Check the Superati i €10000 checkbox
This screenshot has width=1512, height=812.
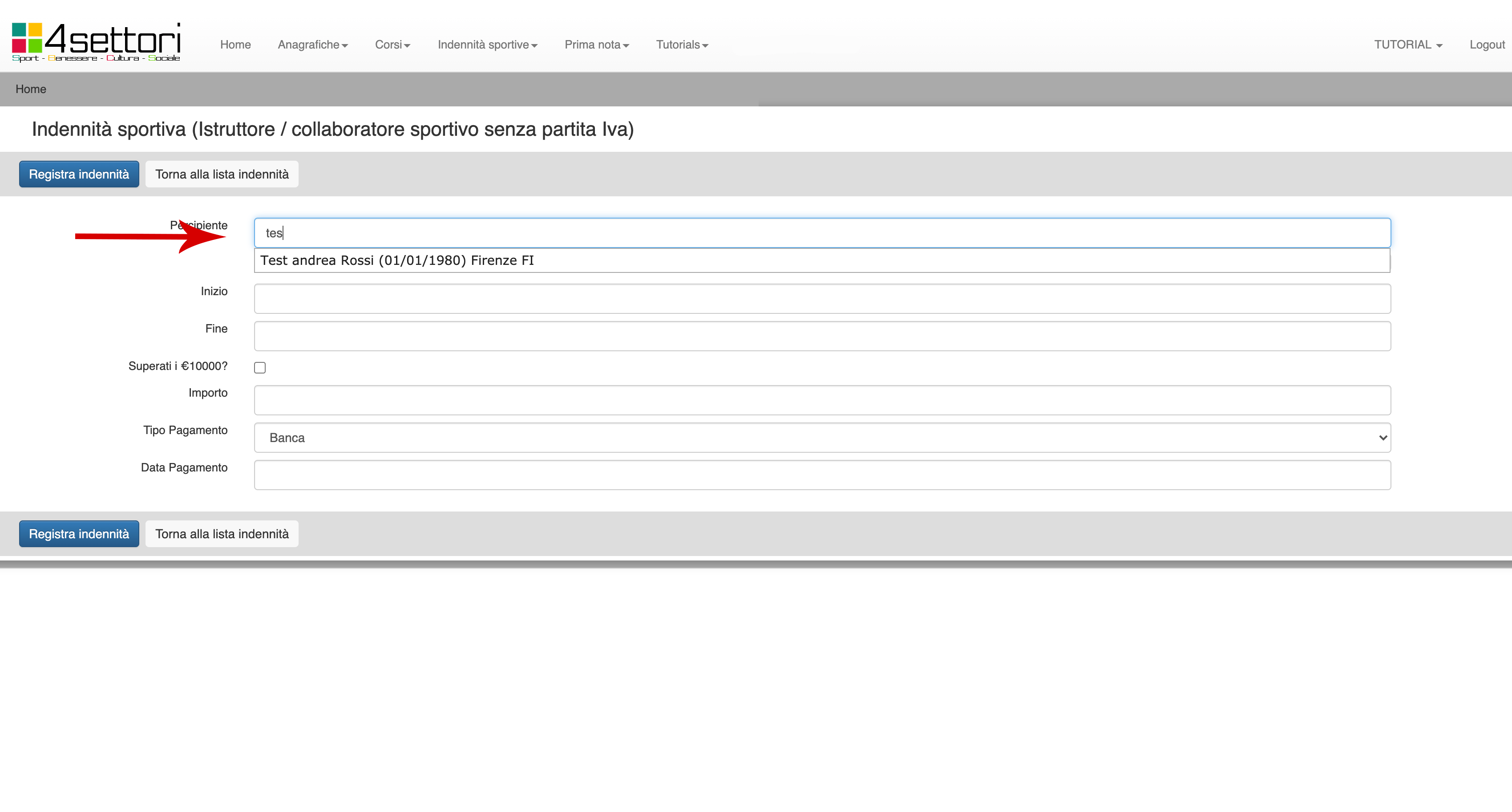click(x=260, y=368)
